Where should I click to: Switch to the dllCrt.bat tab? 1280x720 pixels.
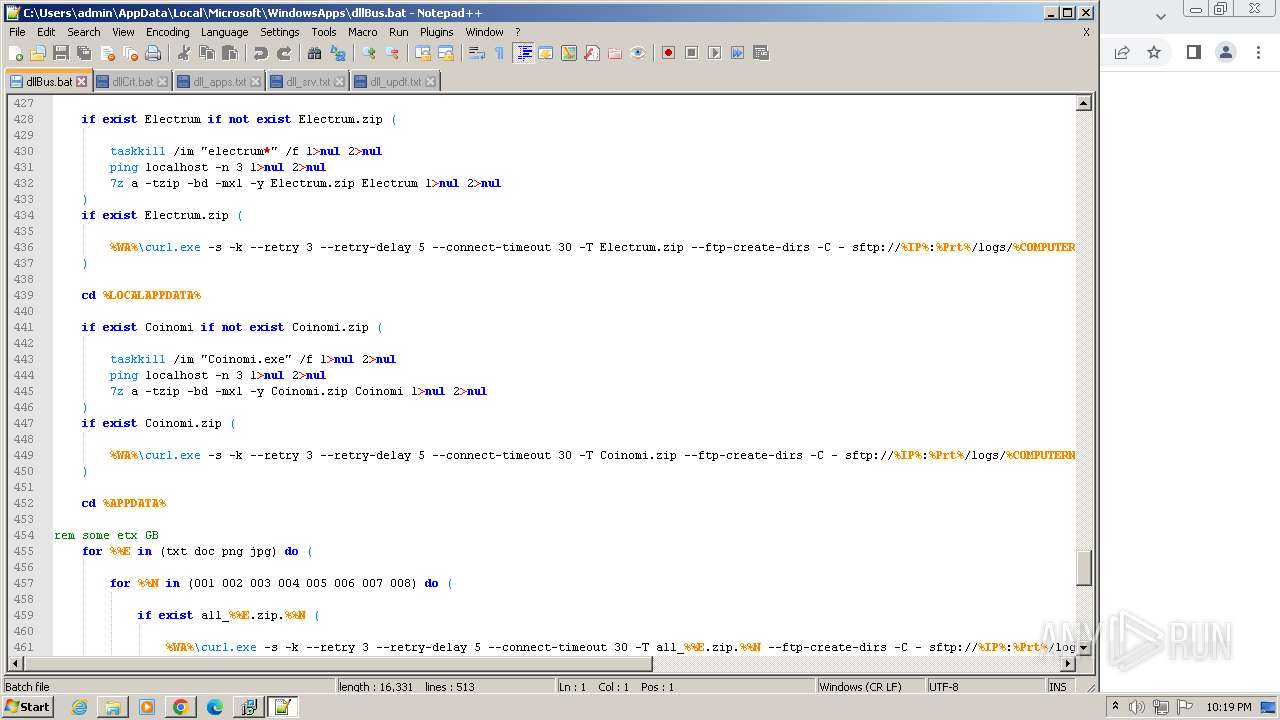133,82
